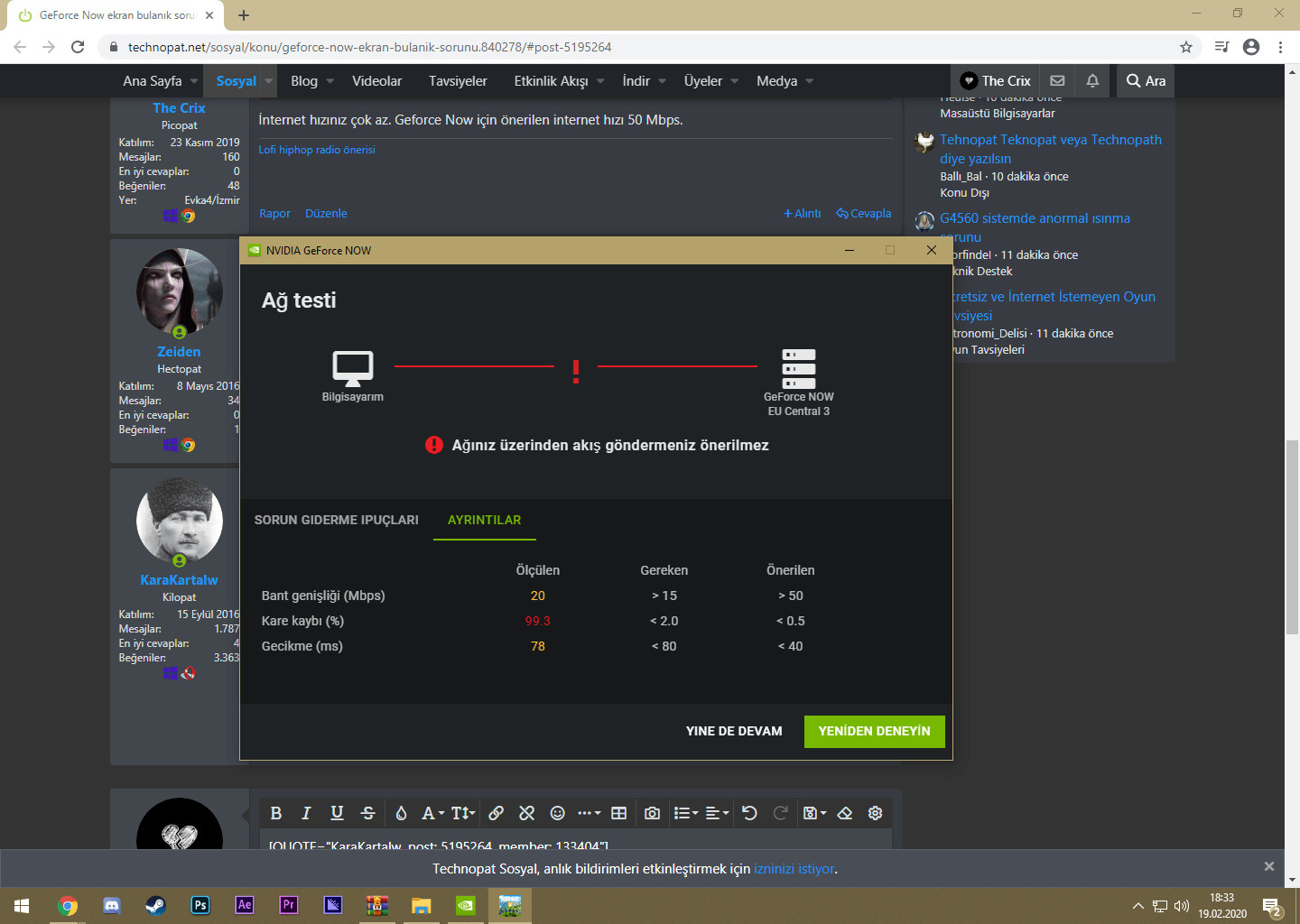
Task: Open the notifications bell icon
Action: (x=1092, y=80)
